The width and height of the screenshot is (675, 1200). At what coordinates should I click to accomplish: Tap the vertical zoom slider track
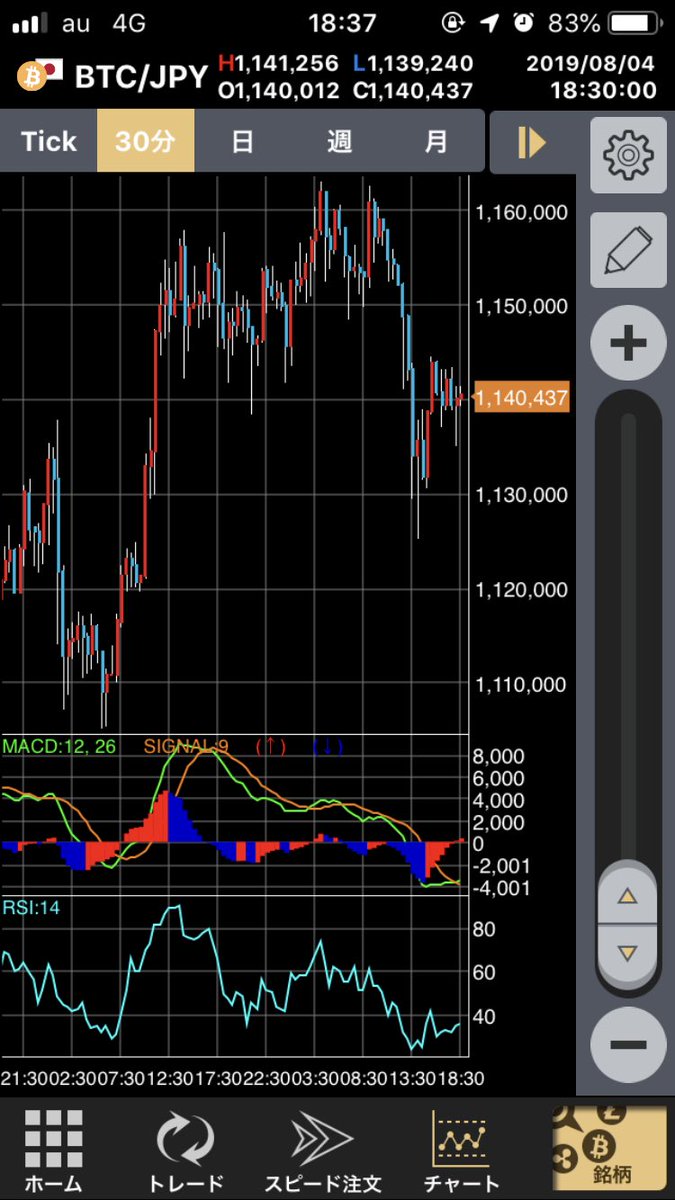click(627, 640)
